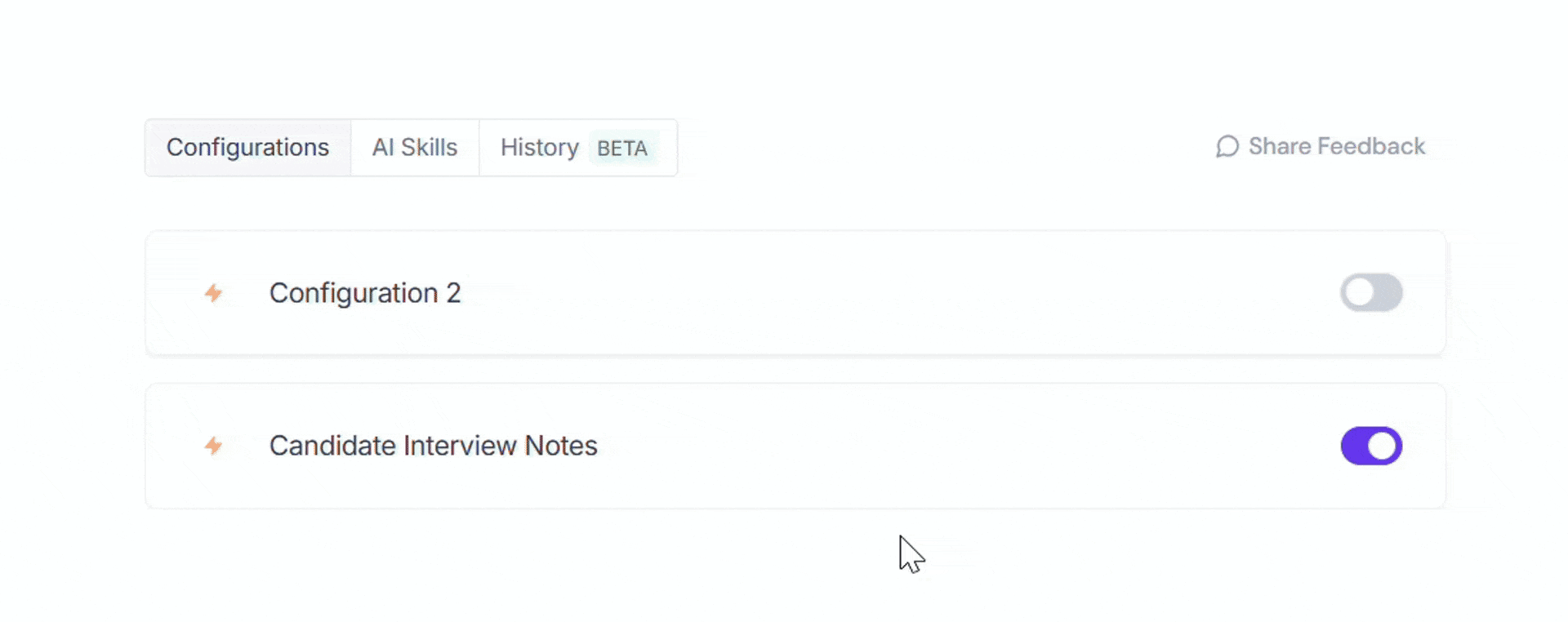The height and width of the screenshot is (622, 1568).
Task: Click the Share Feedback link
Action: (1320, 147)
